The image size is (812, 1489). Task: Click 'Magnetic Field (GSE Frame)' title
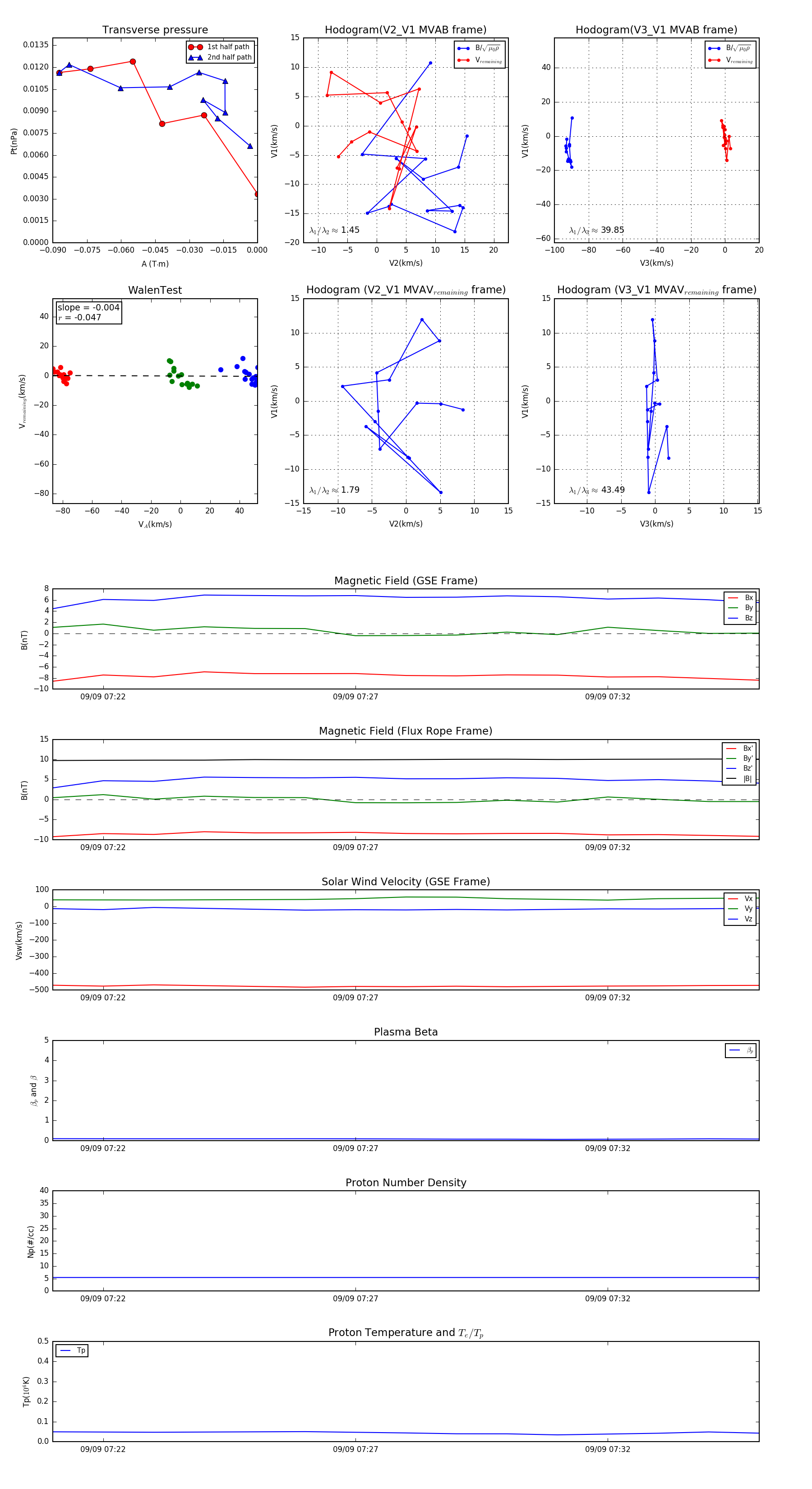pyautogui.click(x=406, y=581)
